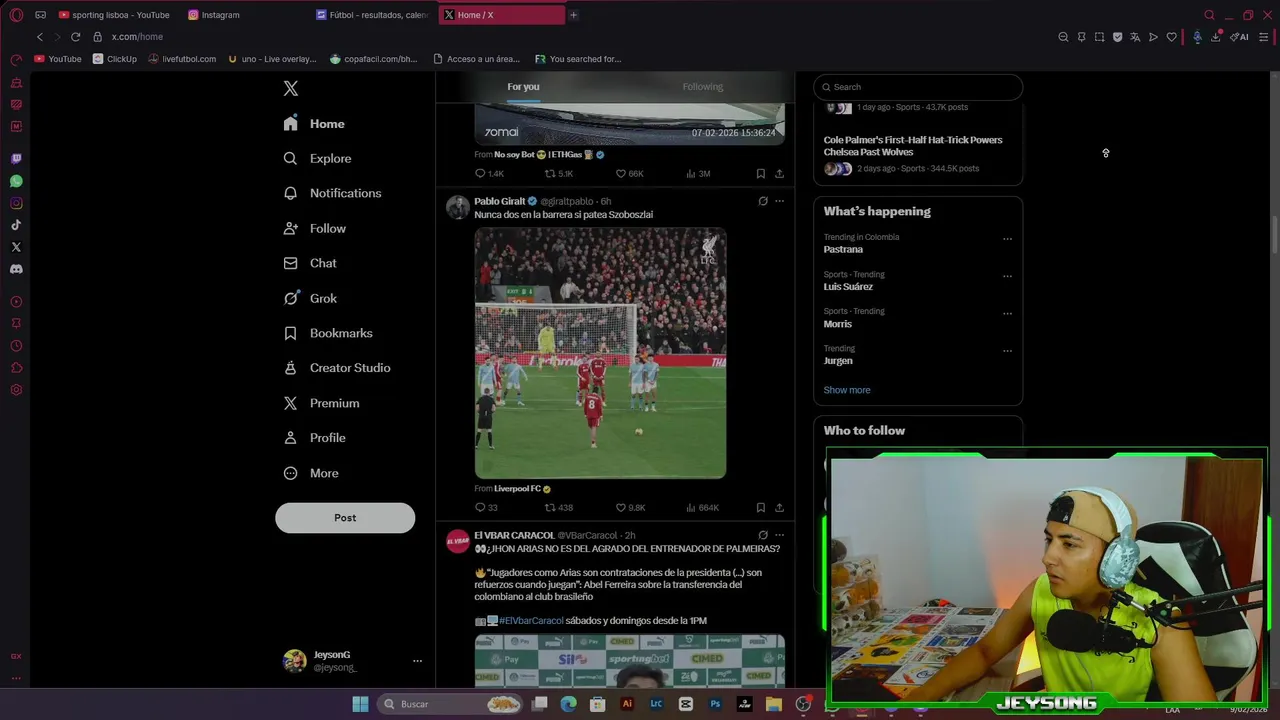The image size is (1280, 720).
Task: Open the browser downloads icon
Action: [x=1216, y=37]
